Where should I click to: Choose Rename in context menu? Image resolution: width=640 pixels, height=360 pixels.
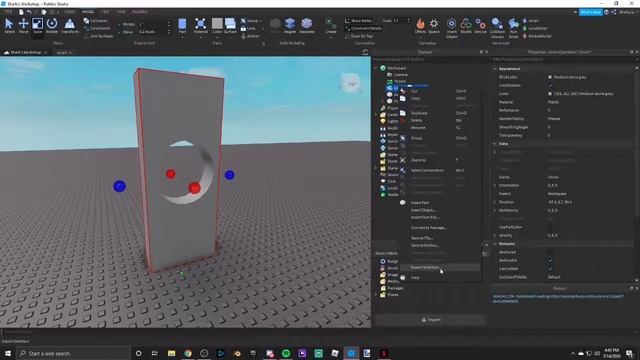coord(440,128)
